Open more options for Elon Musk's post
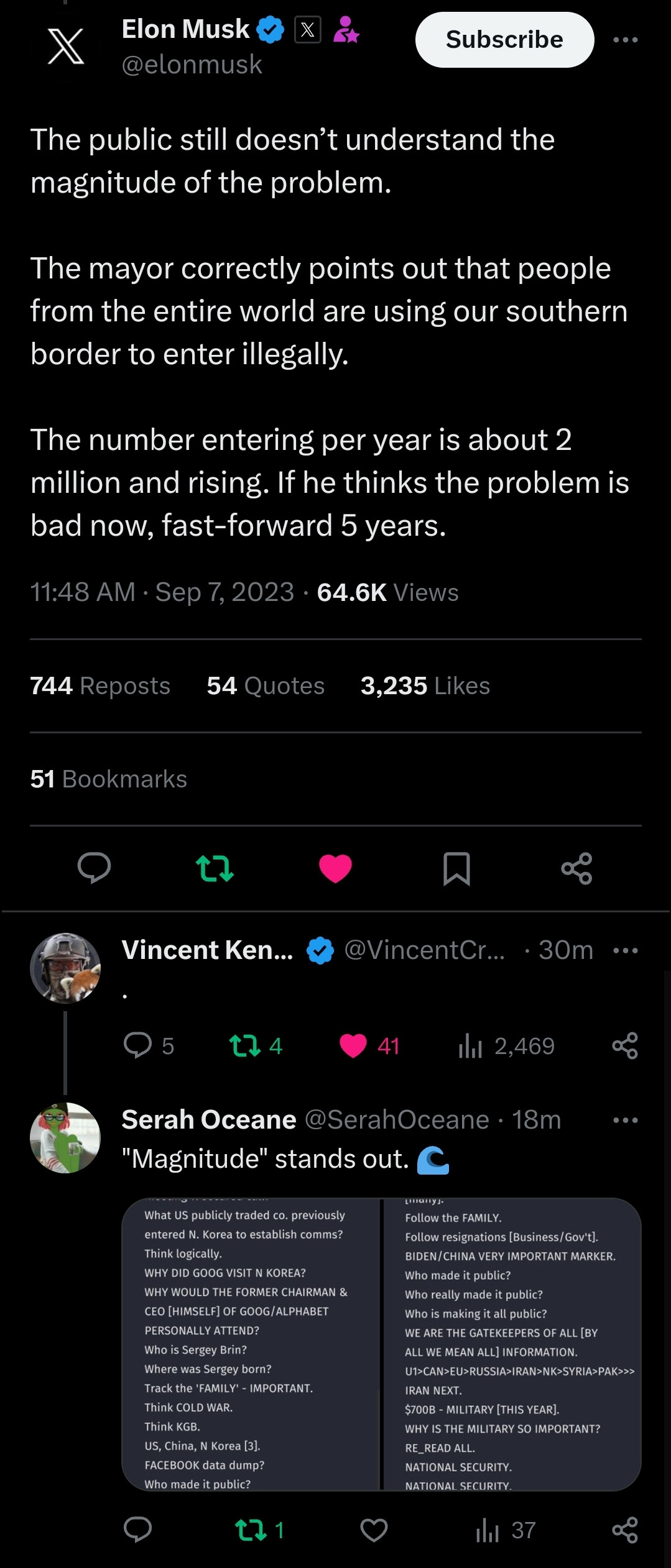 click(x=625, y=40)
